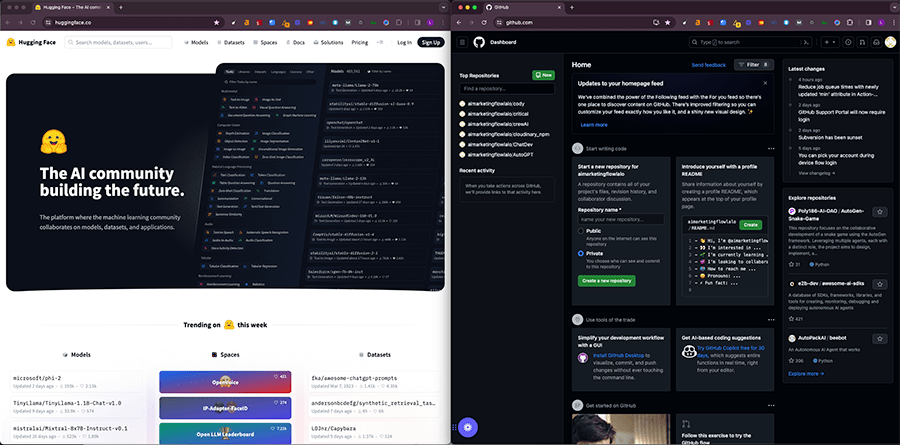This screenshot has width=900, height=445.
Task: Click the Repository name input field
Action: [621, 219]
